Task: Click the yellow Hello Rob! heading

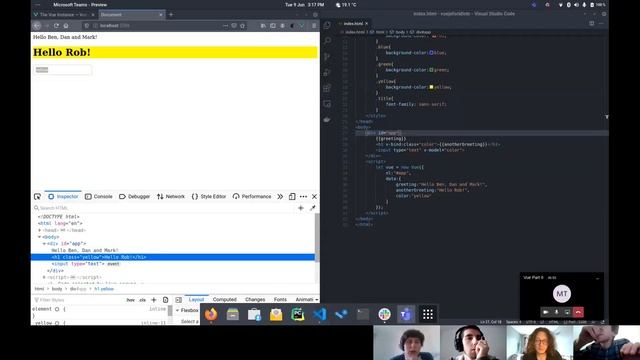Action: tap(175, 52)
